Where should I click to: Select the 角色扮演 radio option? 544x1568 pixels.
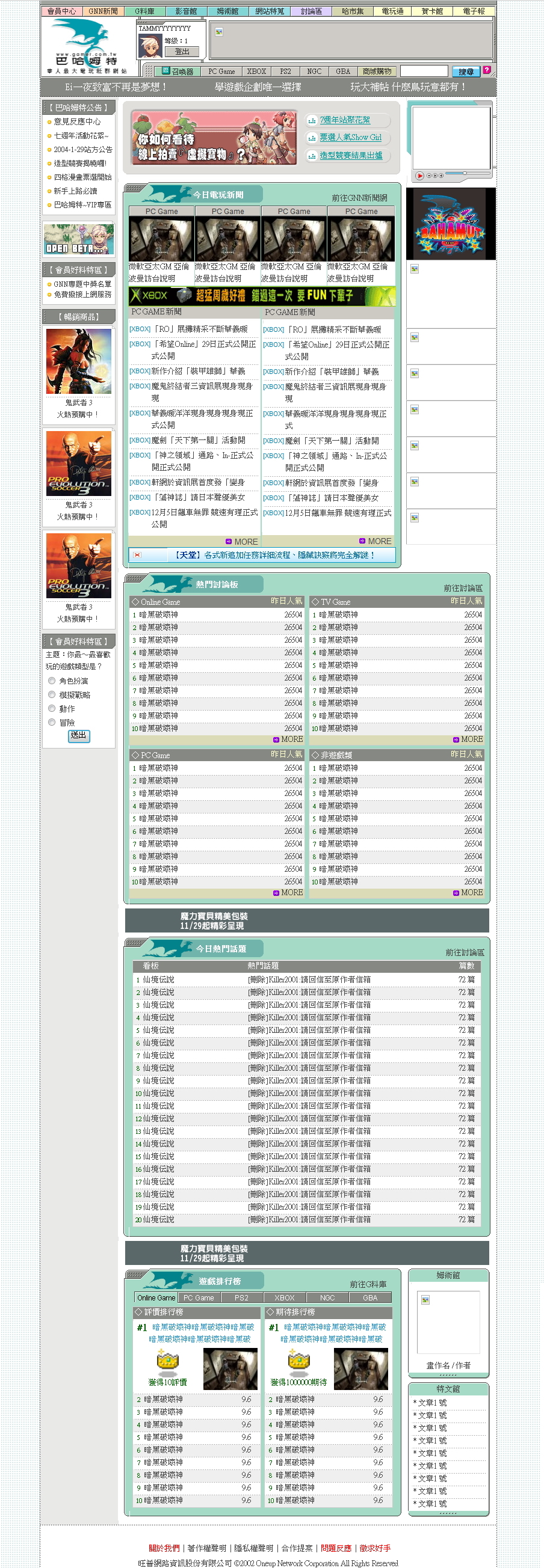tap(52, 681)
